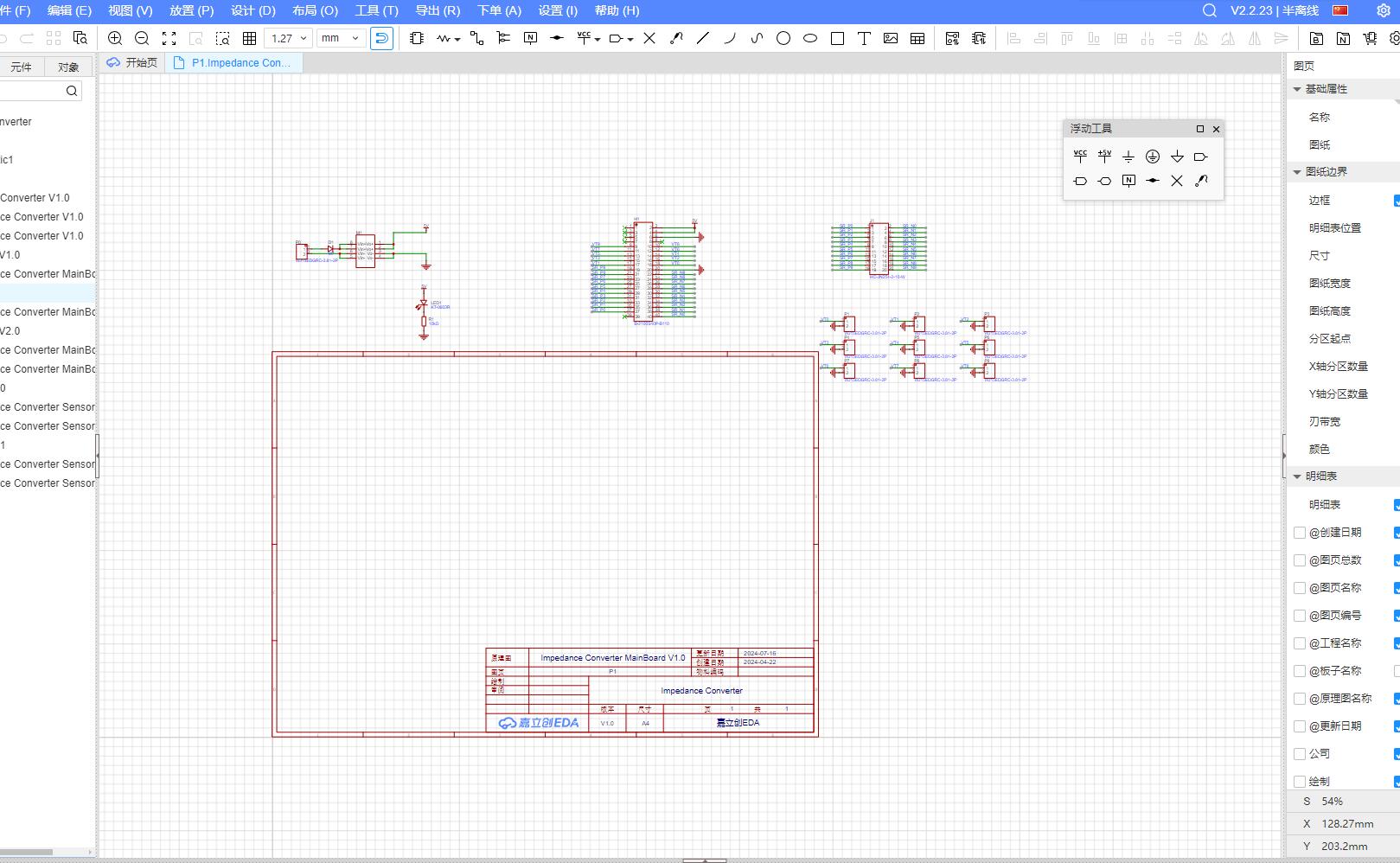Open the shopping cart order icon
Image resolution: width=1400 pixels, height=863 pixels.
[1370, 38]
